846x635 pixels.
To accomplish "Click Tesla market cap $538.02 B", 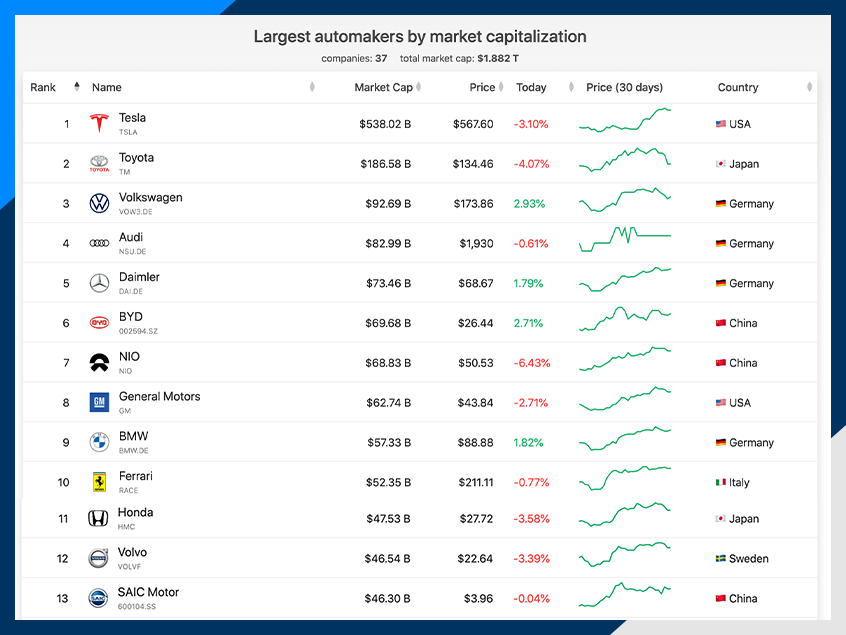I will [x=385, y=124].
